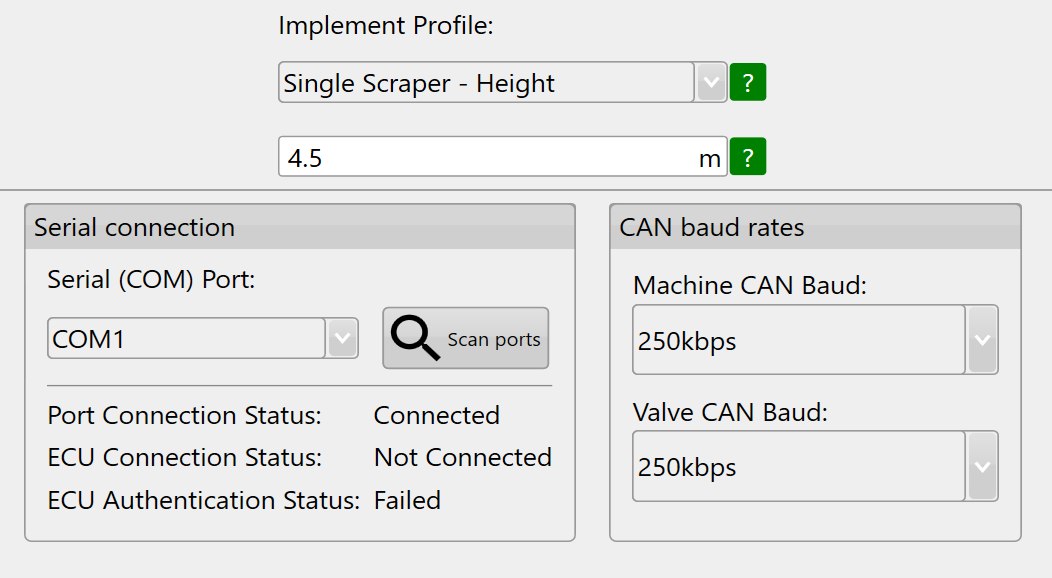Click the m unit label
This screenshot has height=578, width=1052.
click(710, 160)
